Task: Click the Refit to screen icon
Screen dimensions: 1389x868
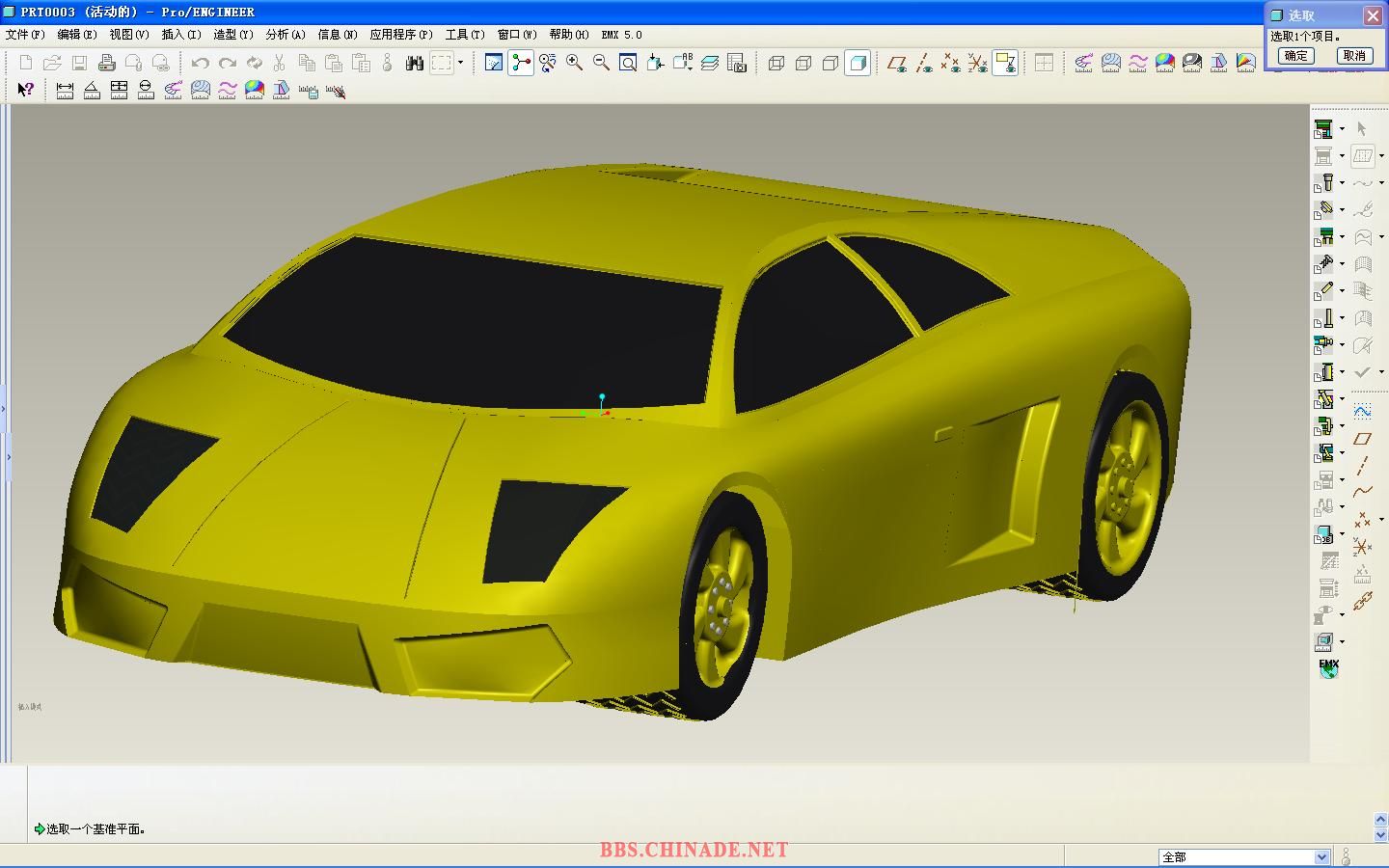Action: (x=628, y=63)
